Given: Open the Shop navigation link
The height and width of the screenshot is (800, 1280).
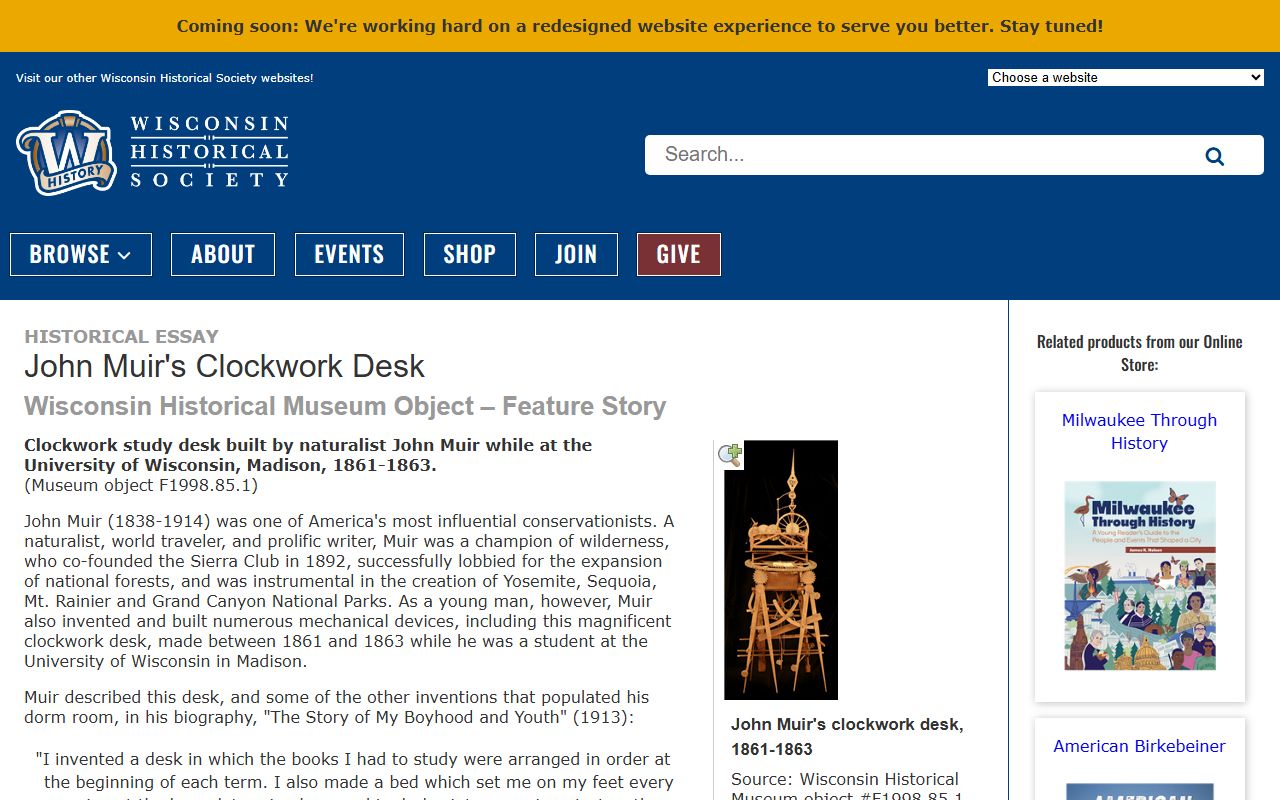Looking at the screenshot, I should click(x=469, y=254).
